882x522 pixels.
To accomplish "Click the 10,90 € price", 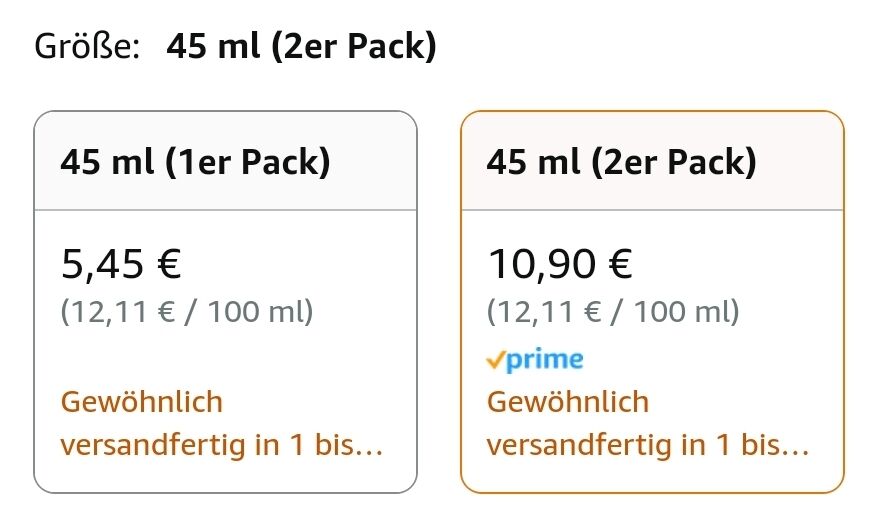I will tap(560, 264).
